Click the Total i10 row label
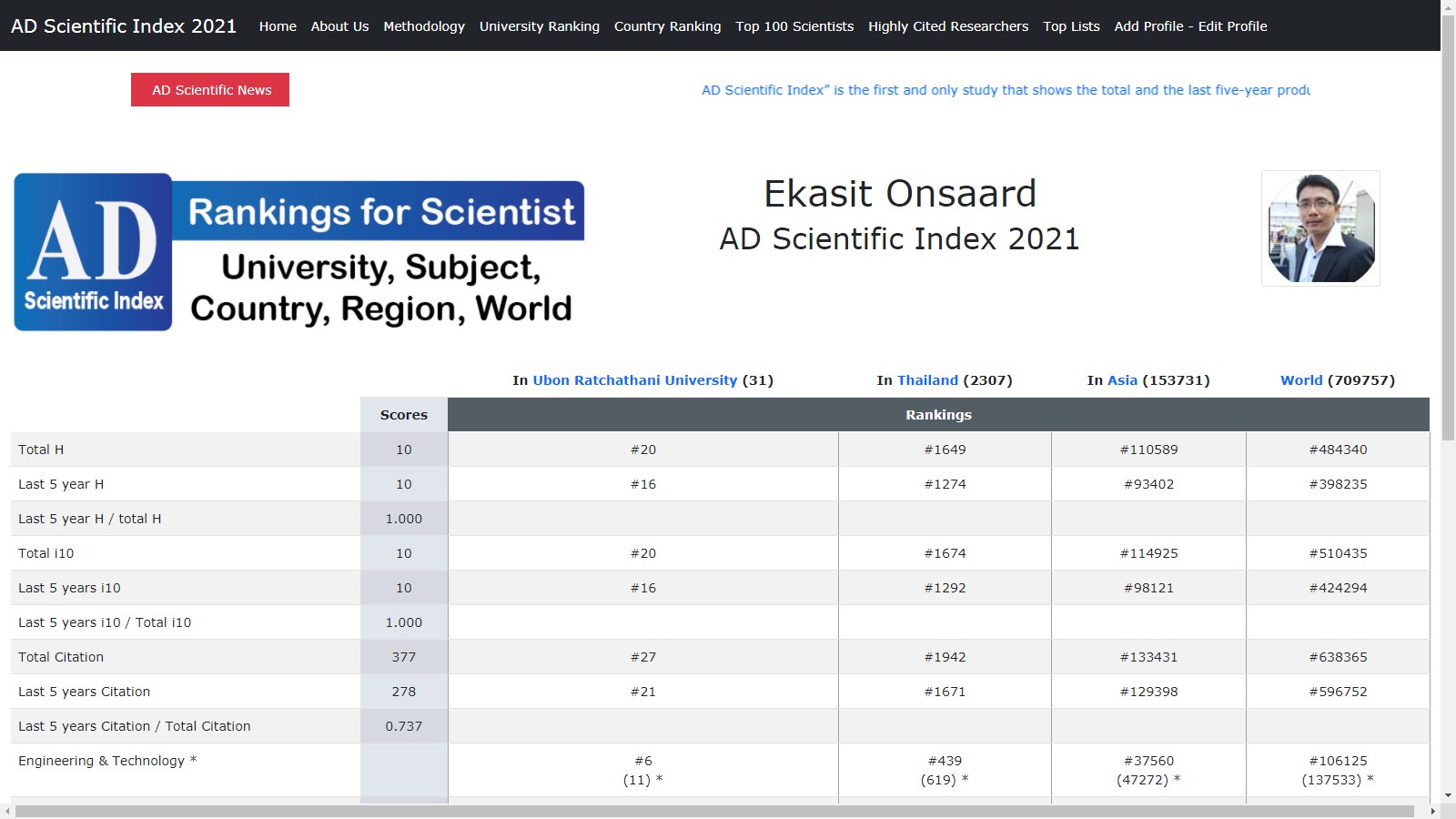The image size is (1456, 819). [x=46, y=553]
